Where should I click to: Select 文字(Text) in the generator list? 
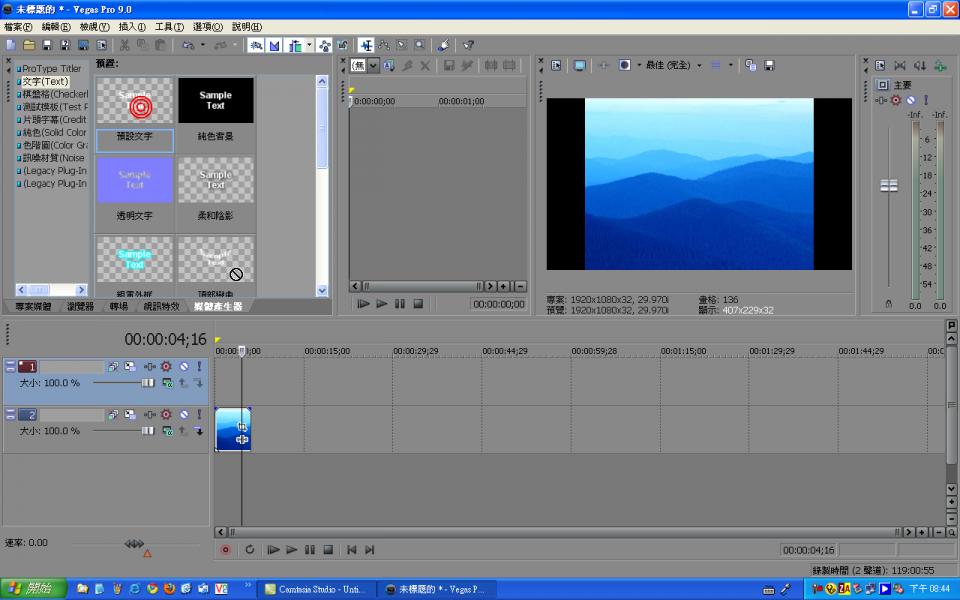click(x=46, y=82)
